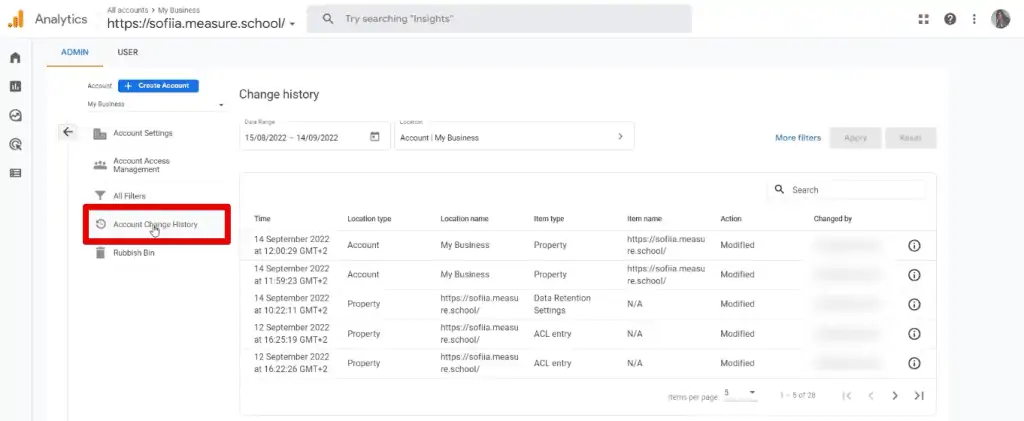
Task: Click the Location type column header
Action: tap(369, 219)
